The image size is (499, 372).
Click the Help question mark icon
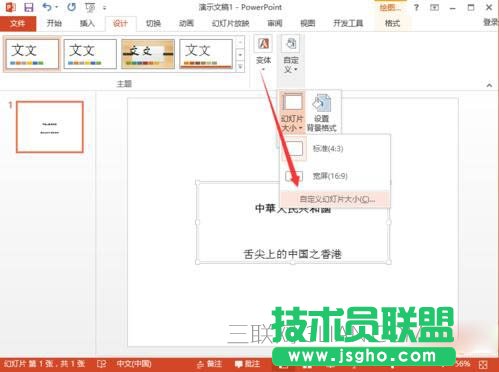416,7
